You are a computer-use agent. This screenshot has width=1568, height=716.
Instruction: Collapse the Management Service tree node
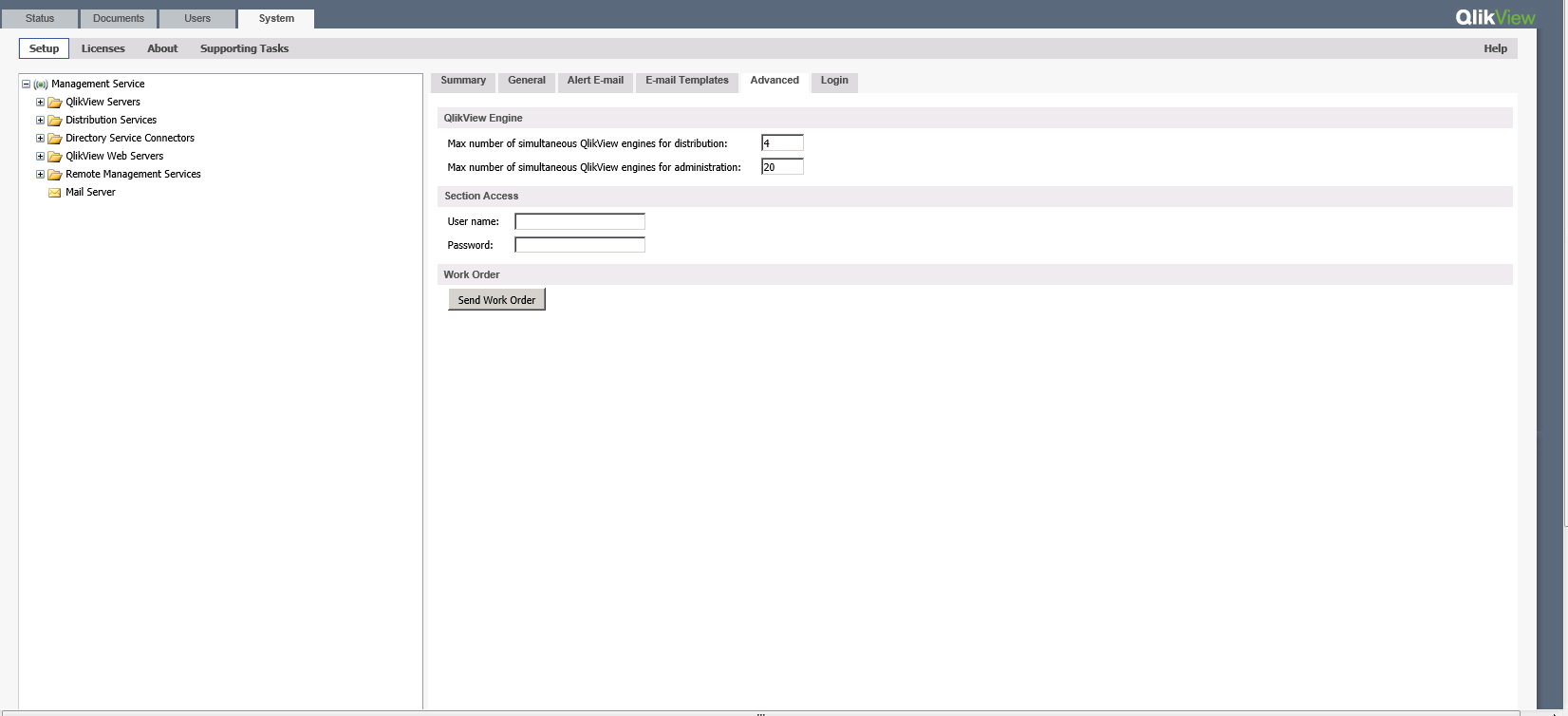coord(26,85)
